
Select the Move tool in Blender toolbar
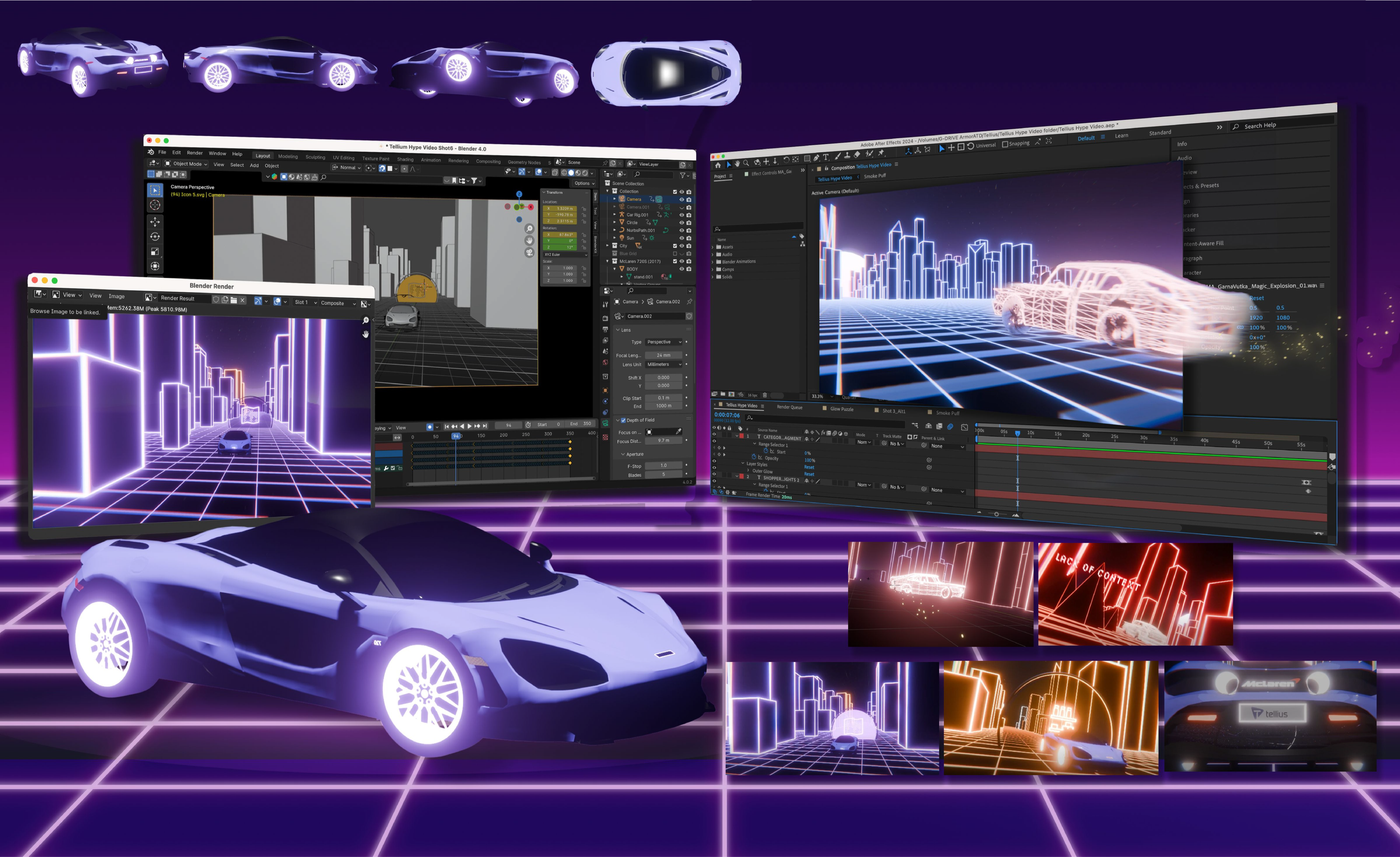tap(155, 221)
